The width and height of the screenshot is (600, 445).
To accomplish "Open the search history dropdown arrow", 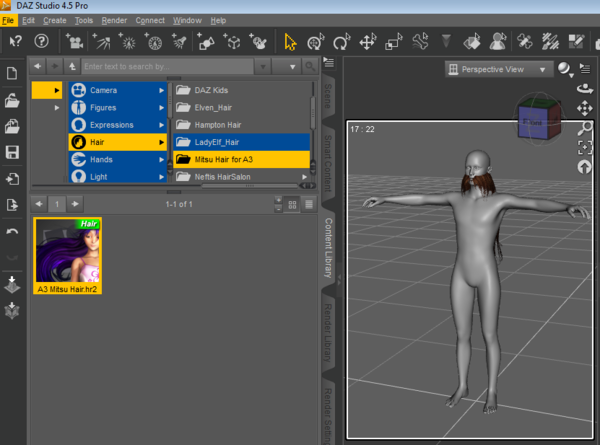I will [x=263, y=67].
